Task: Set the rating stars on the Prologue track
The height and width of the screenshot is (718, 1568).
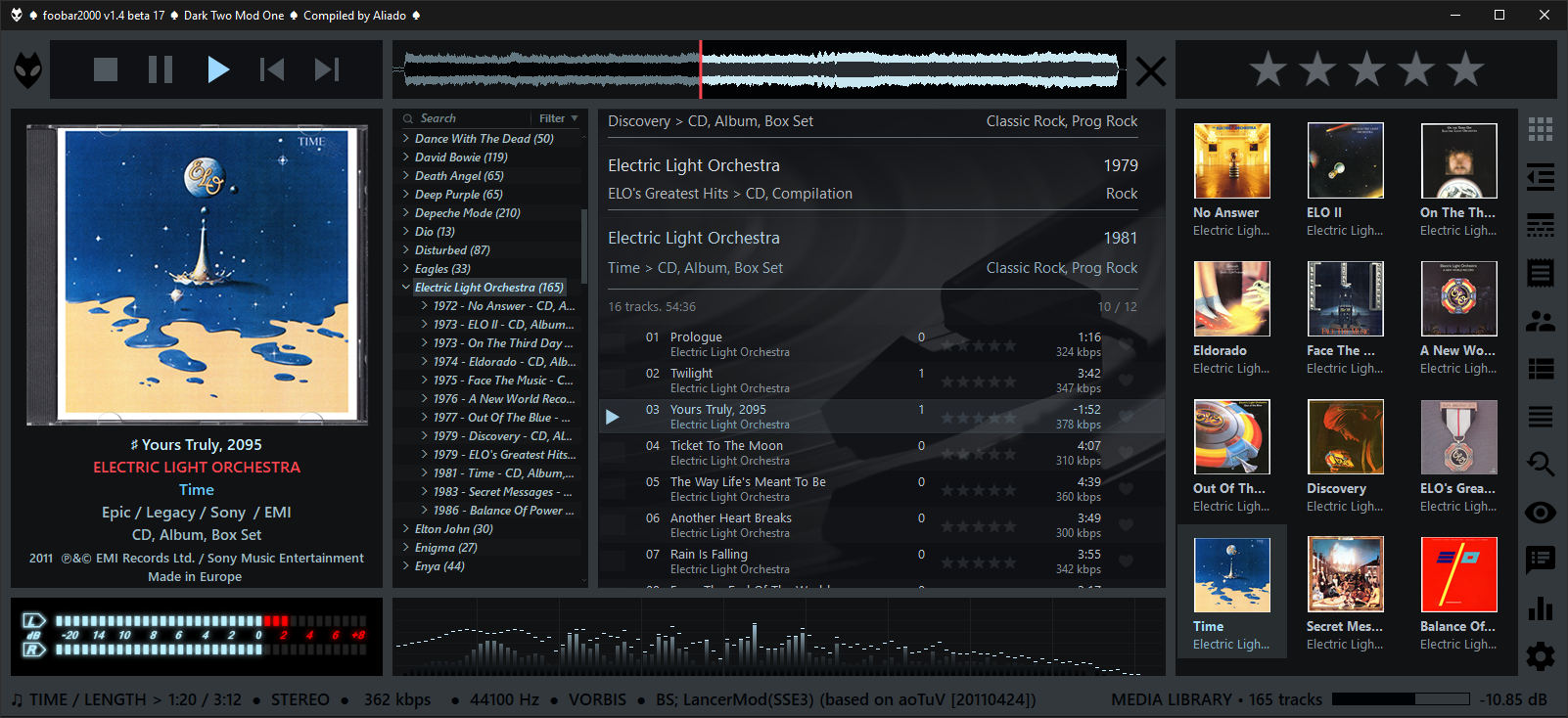Action: [979, 344]
